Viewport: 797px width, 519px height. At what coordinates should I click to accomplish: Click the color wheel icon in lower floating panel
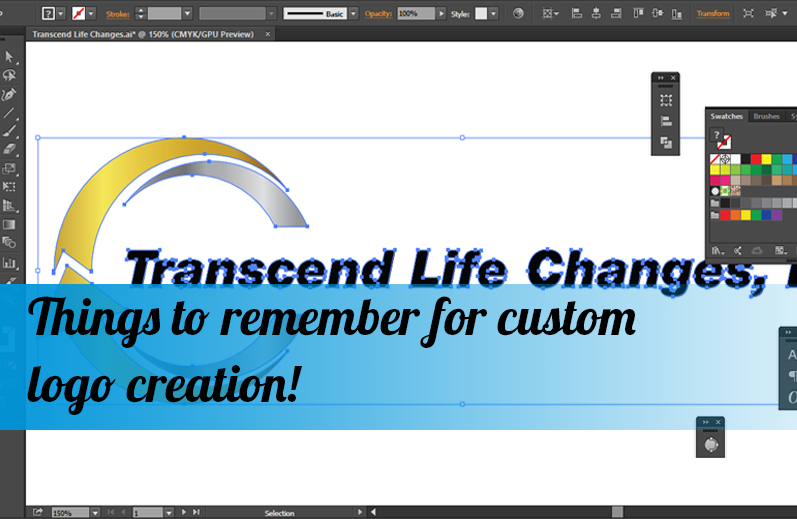pyautogui.click(x=711, y=445)
